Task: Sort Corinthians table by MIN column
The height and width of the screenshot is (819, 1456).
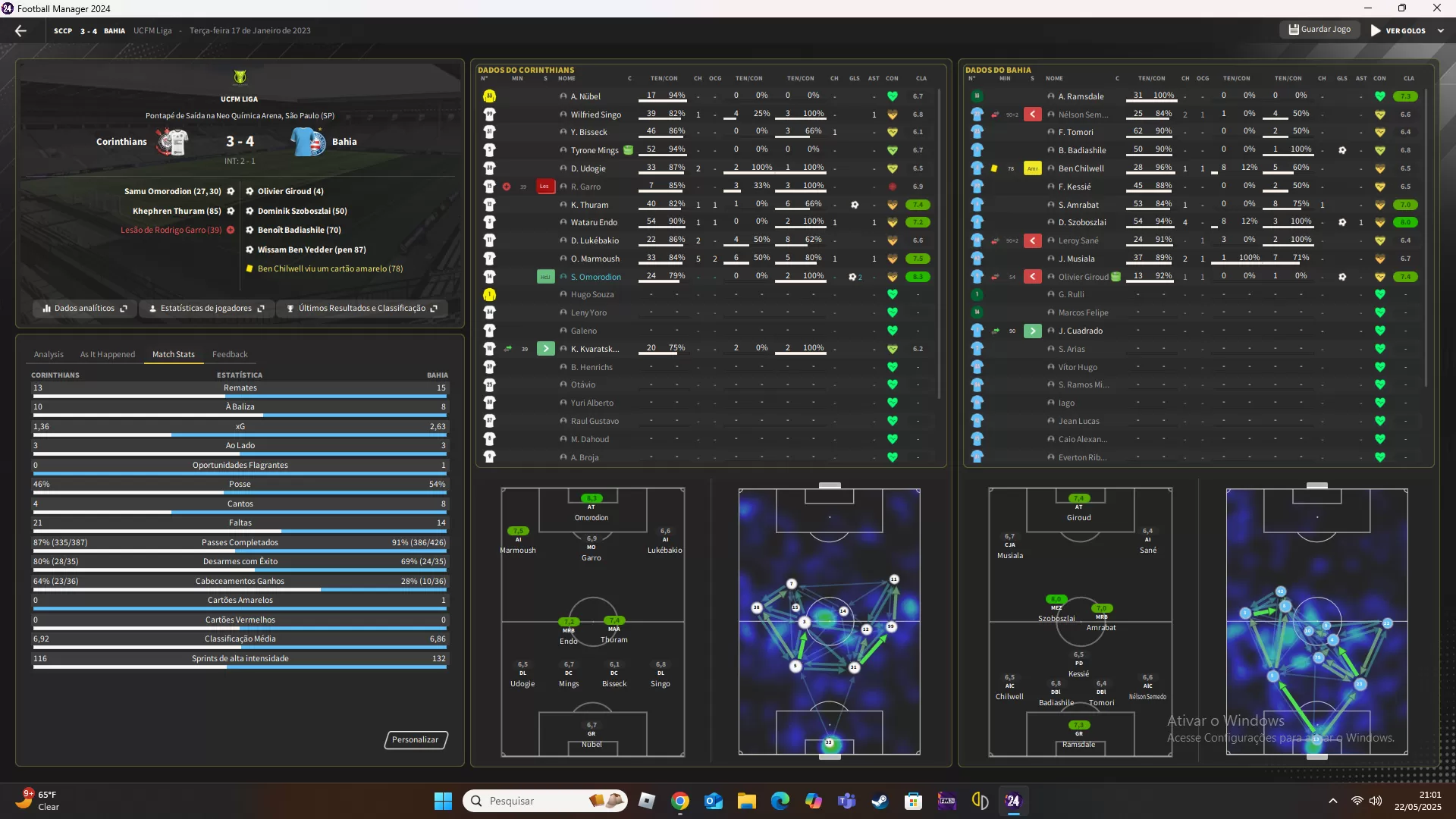Action: [x=517, y=78]
